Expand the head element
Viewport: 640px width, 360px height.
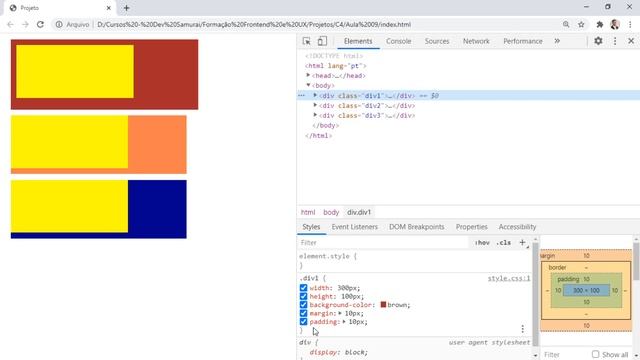click(x=308, y=75)
